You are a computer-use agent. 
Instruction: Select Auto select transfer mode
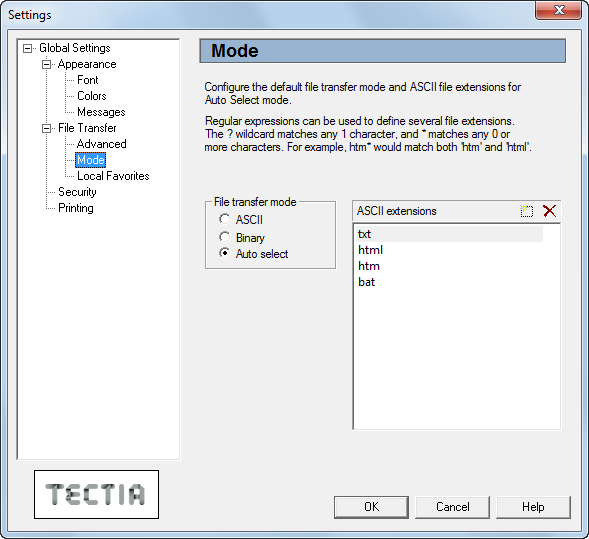click(225, 253)
